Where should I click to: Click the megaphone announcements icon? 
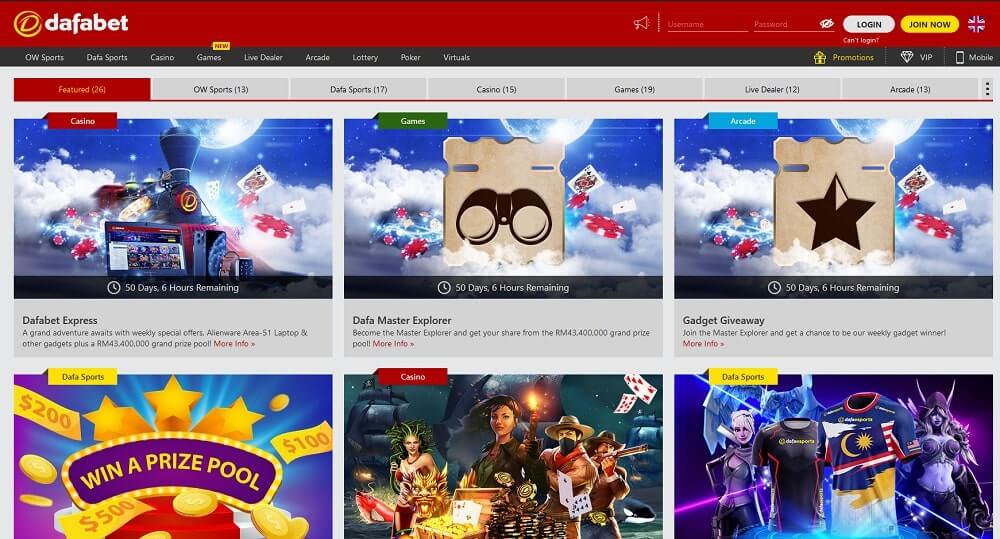coord(641,23)
